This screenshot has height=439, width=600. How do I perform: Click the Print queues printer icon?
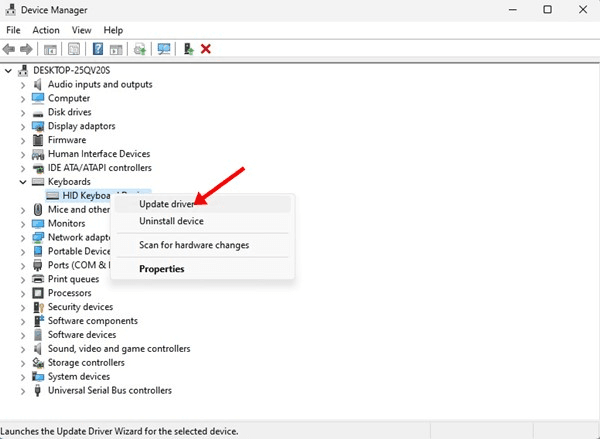click(38, 279)
